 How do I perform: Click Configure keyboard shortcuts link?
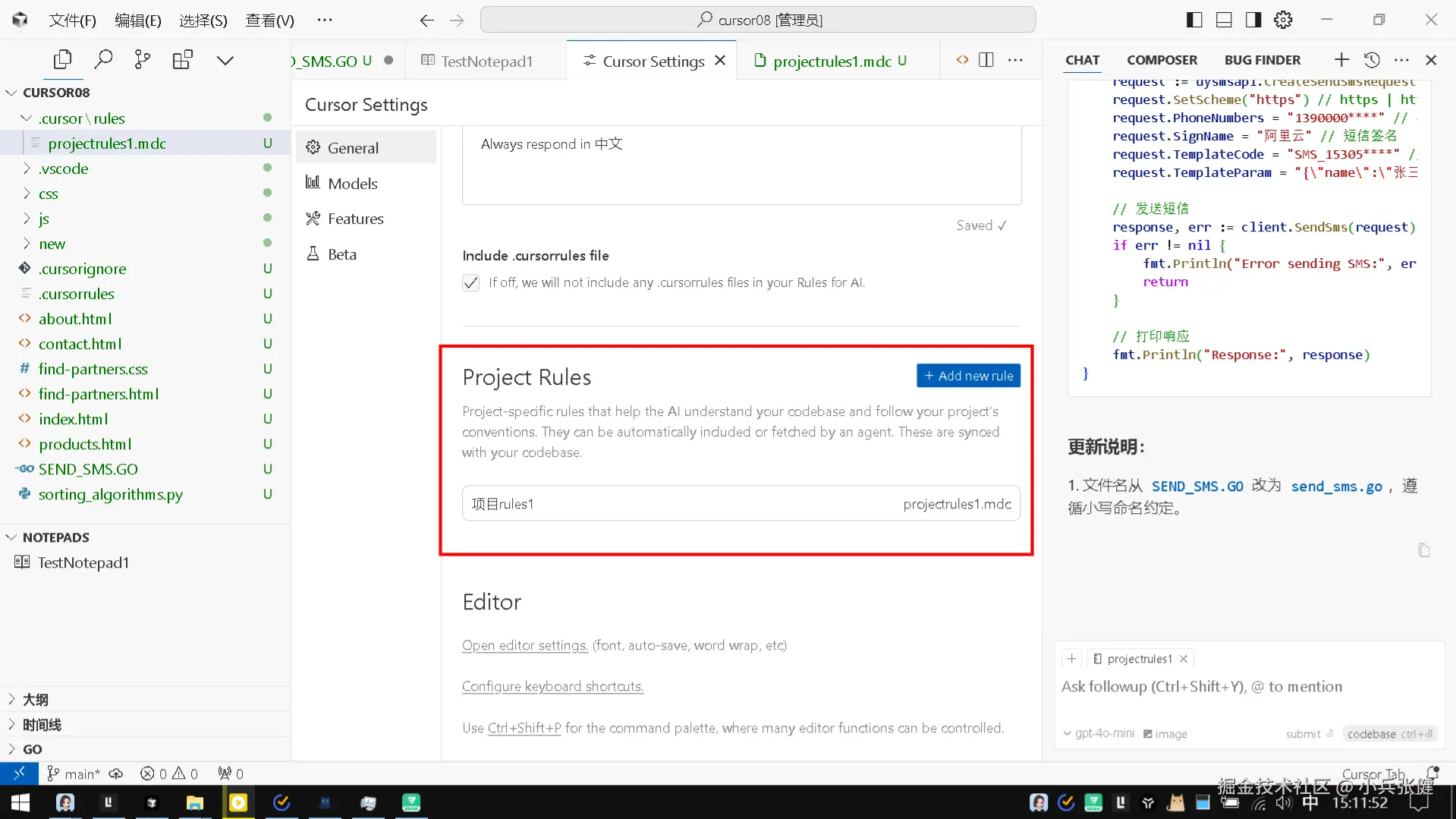[x=552, y=686]
